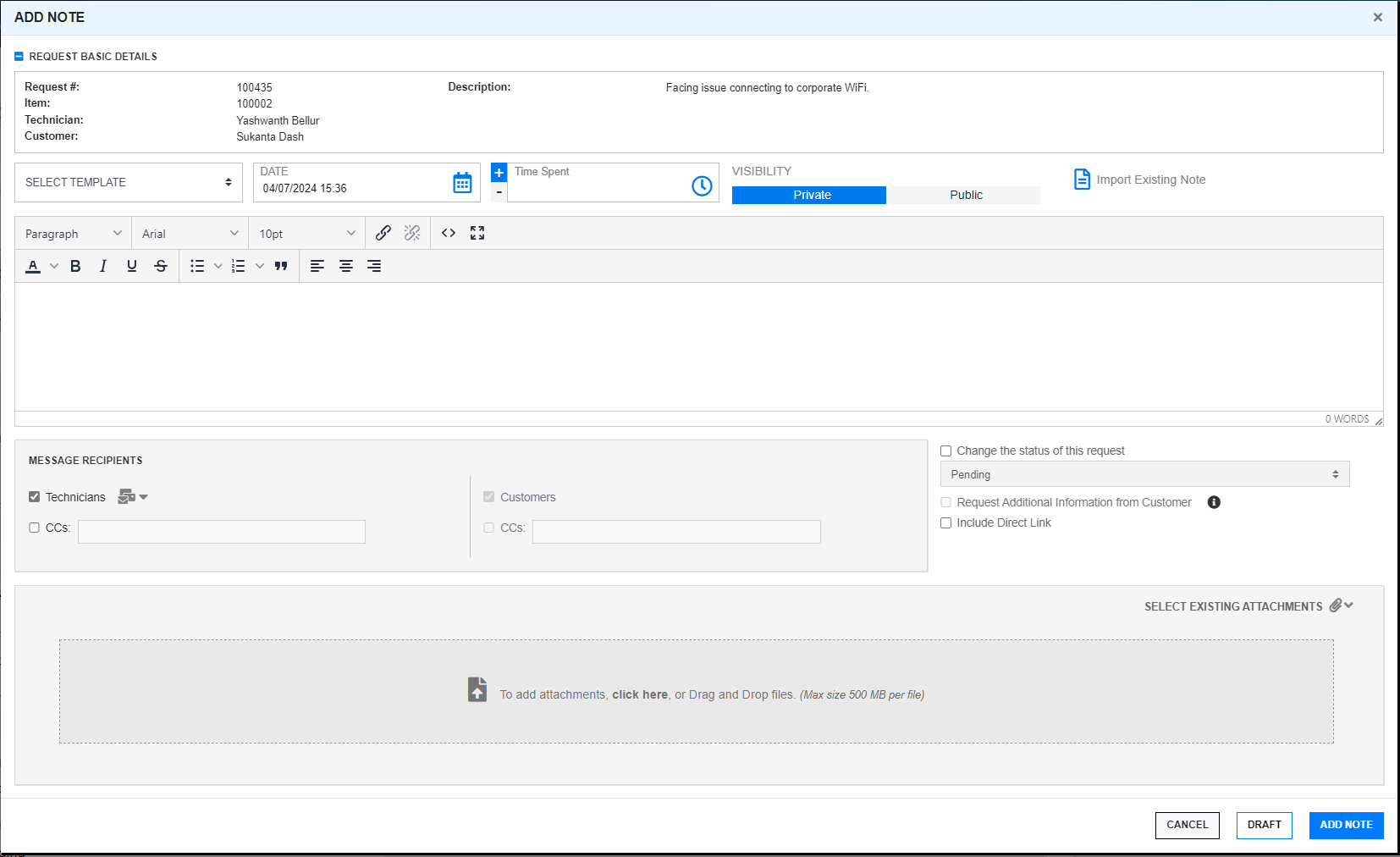The width and height of the screenshot is (1400, 857).
Task: Uncheck the Technicians recipients checkbox
Action: (x=35, y=497)
